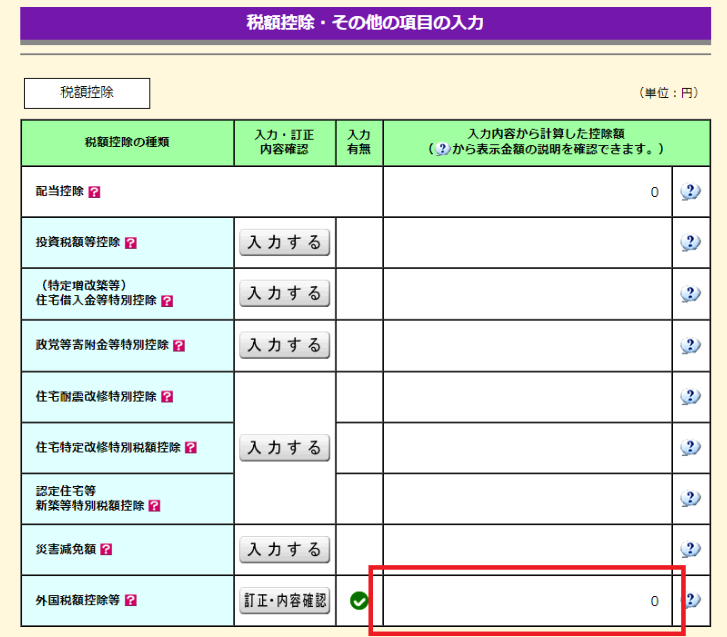Show amount explanation for 災害減免額 row
This screenshot has width=727, height=637.
point(690,549)
